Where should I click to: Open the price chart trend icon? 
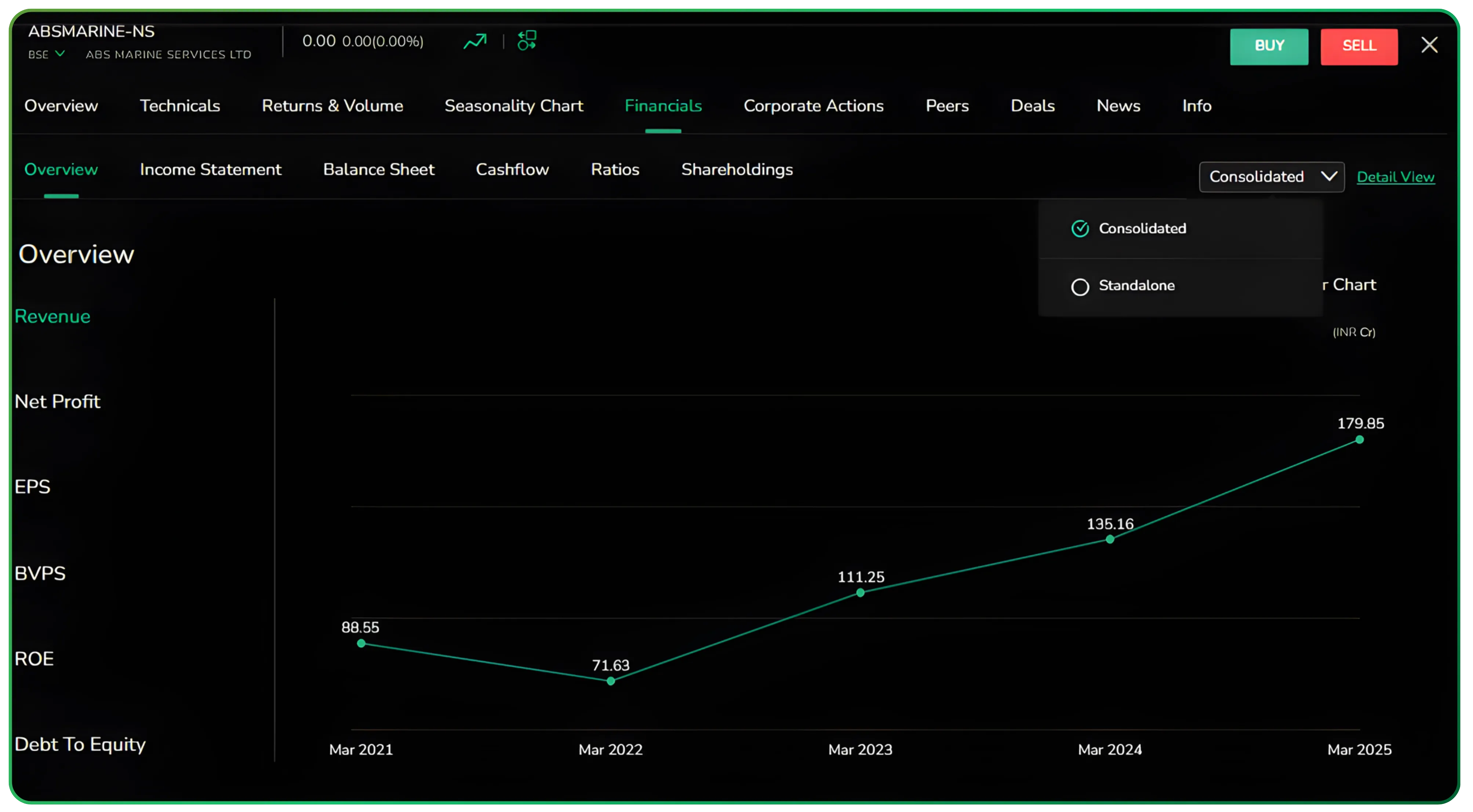tap(474, 41)
